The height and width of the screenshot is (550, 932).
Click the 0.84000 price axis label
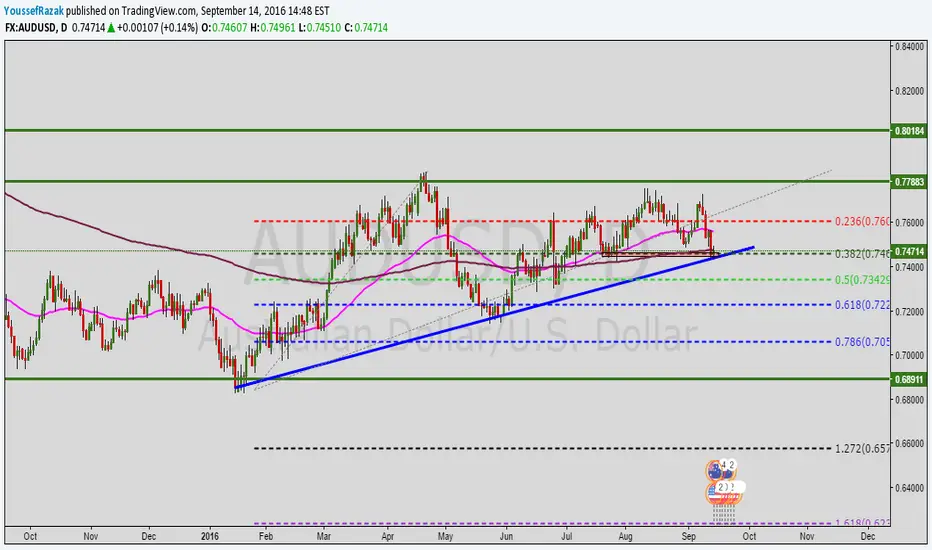(910, 46)
